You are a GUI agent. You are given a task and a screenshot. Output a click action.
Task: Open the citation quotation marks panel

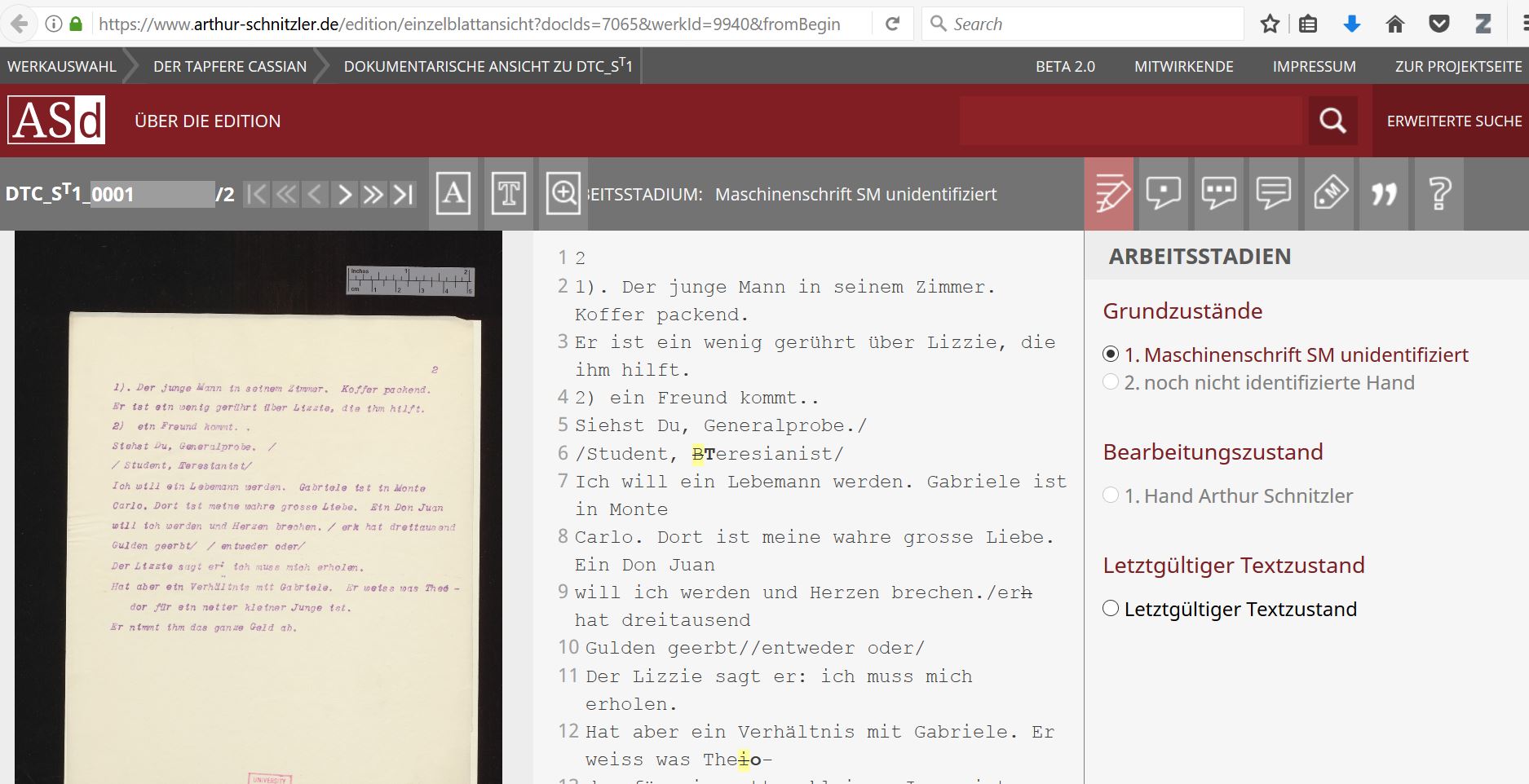[x=1384, y=194]
